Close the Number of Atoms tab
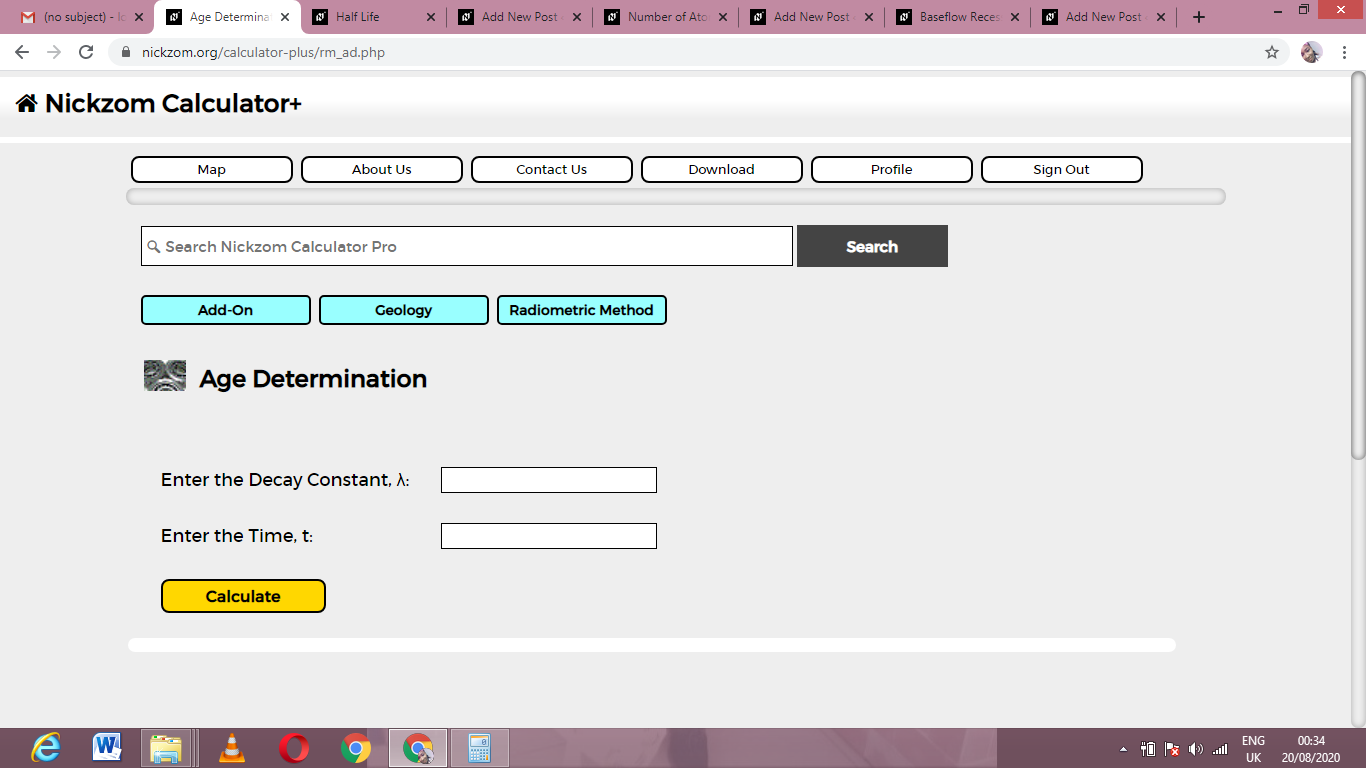This screenshot has height=768, width=1366. [x=723, y=17]
